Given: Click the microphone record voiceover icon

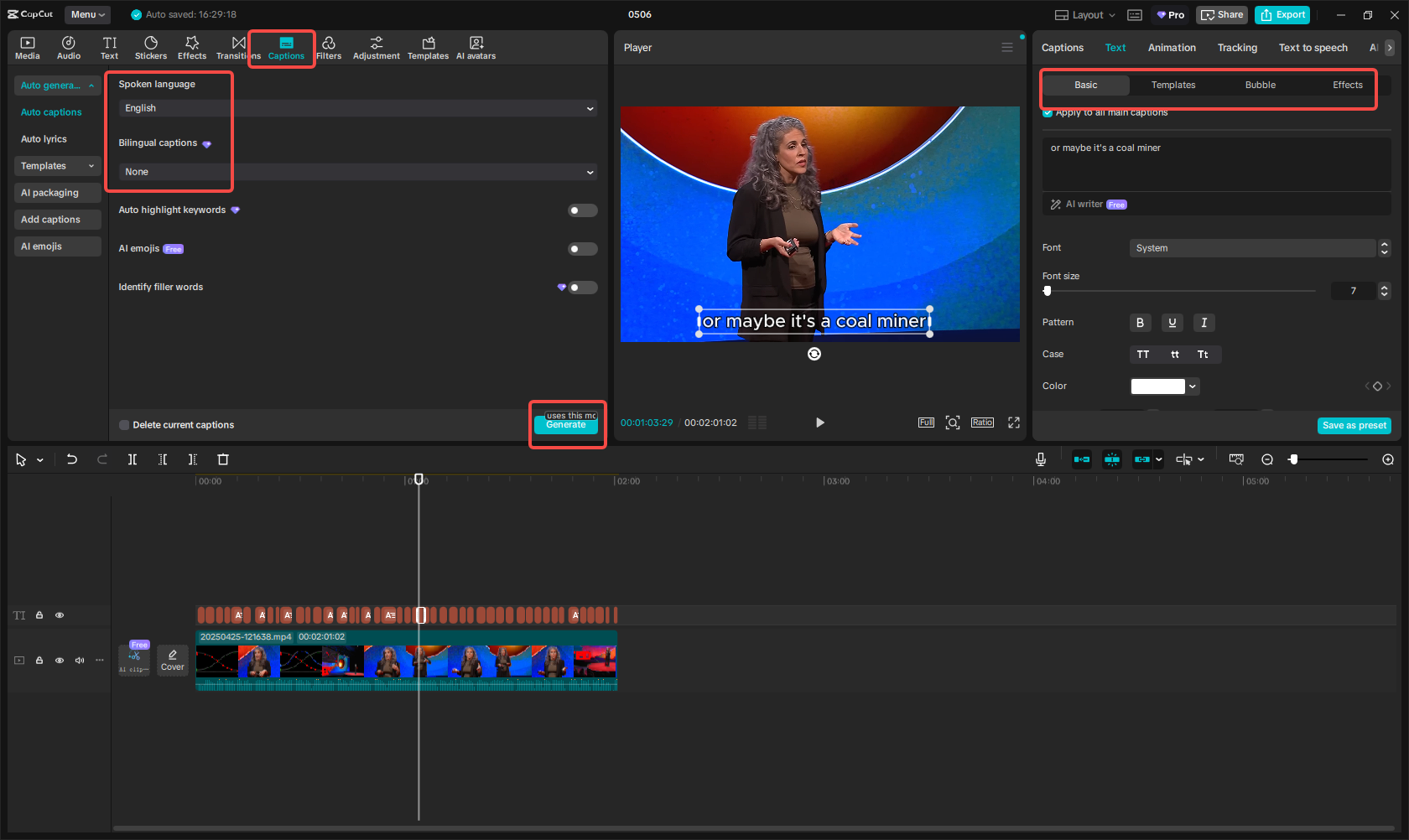Looking at the screenshot, I should (1040, 459).
